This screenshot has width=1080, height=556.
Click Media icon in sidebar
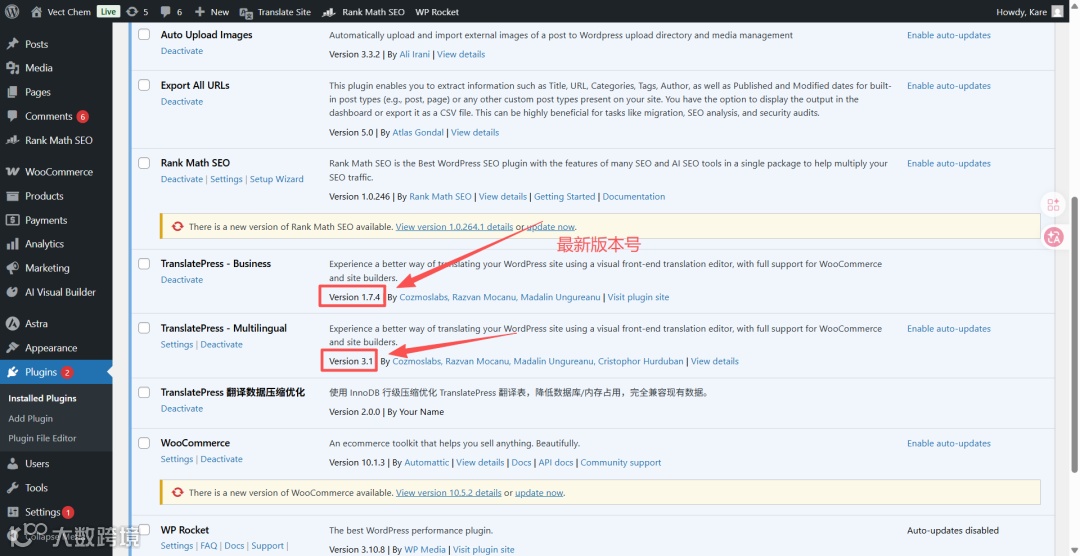click(12, 68)
